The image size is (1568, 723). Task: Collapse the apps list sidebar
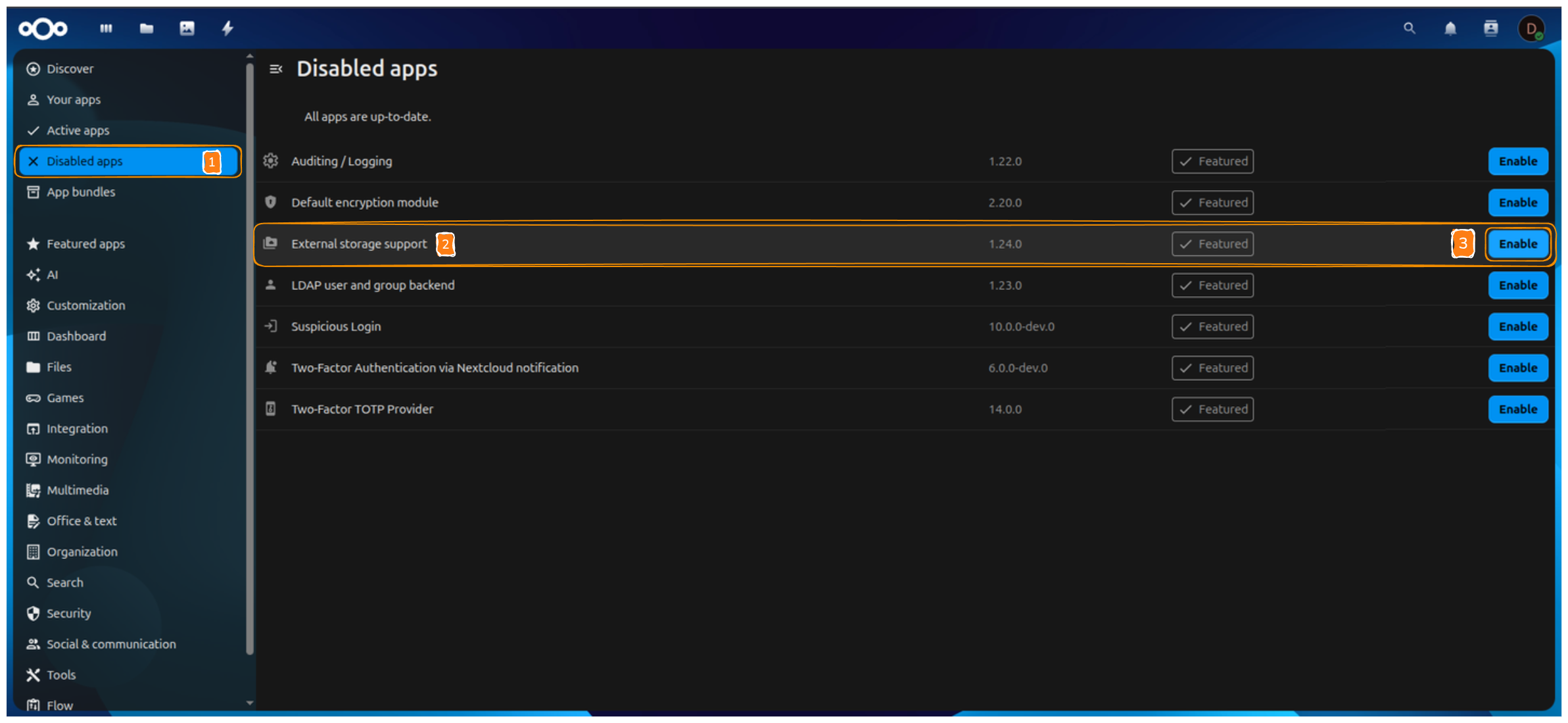point(275,69)
